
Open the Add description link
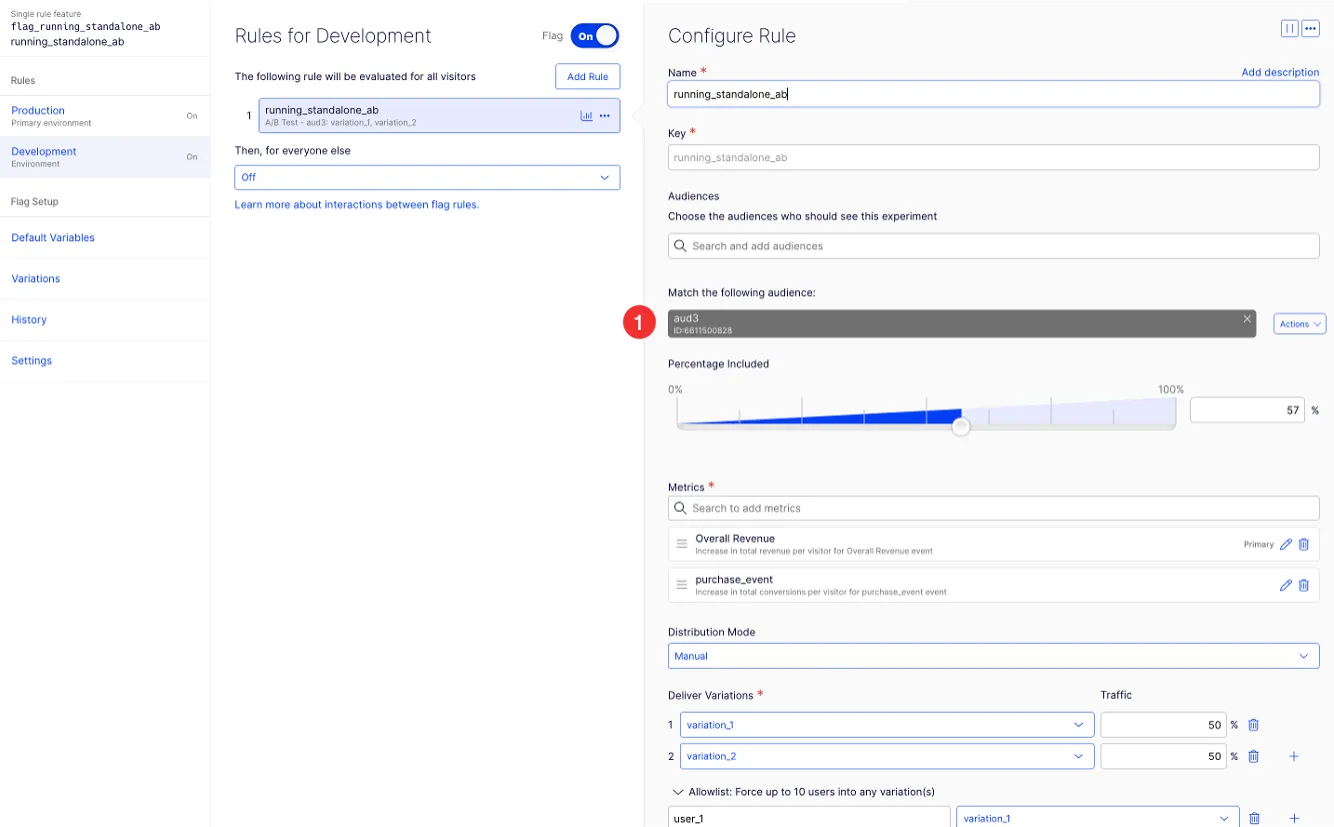pyautogui.click(x=1280, y=73)
